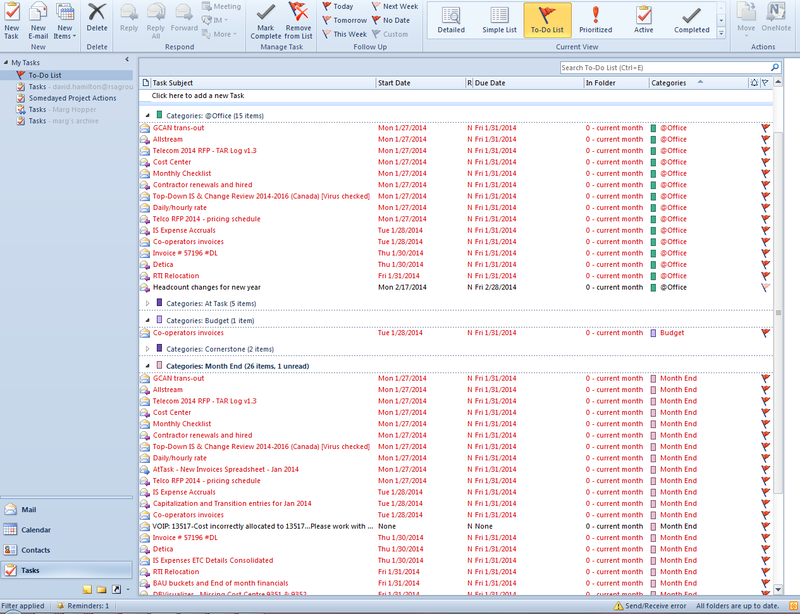Minimize the navigation pane chevron
Image resolution: width=800 pixels, height=614 pixels.
point(127,60)
